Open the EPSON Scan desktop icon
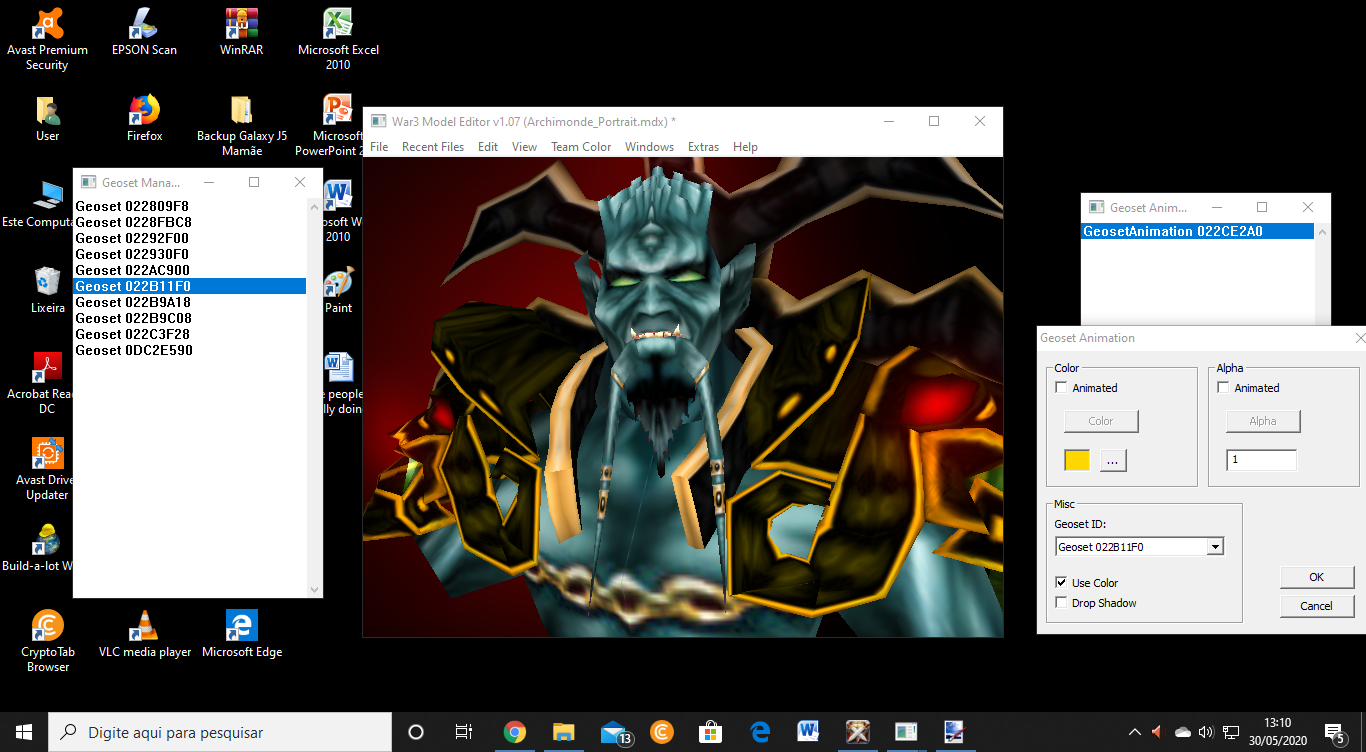 (x=144, y=33)
